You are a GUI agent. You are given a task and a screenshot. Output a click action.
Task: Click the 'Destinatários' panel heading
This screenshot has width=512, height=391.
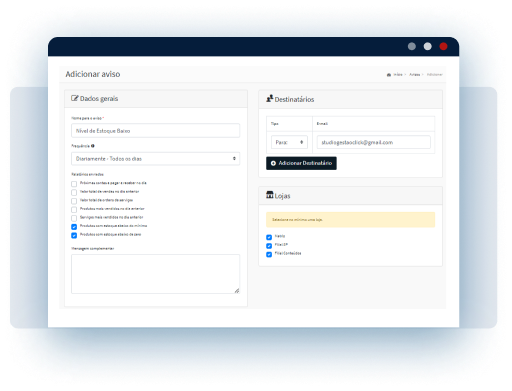coord(294,99)
